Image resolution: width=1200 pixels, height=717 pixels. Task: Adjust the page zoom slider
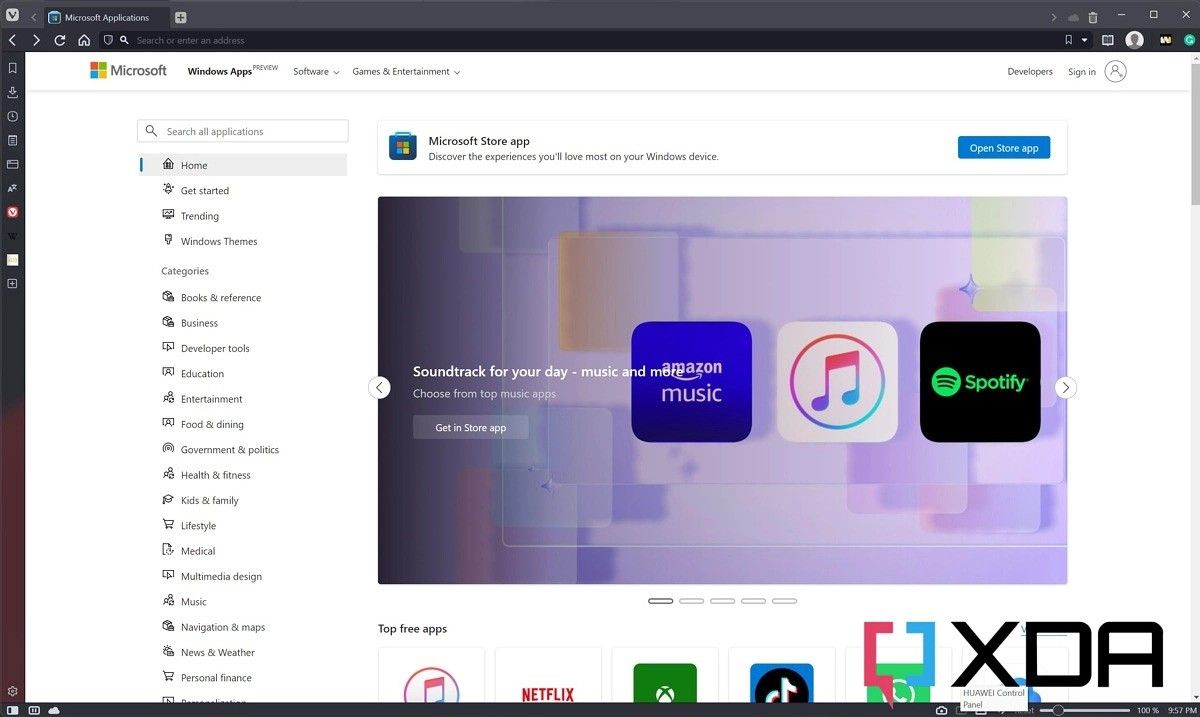(x=1085, y=710)
